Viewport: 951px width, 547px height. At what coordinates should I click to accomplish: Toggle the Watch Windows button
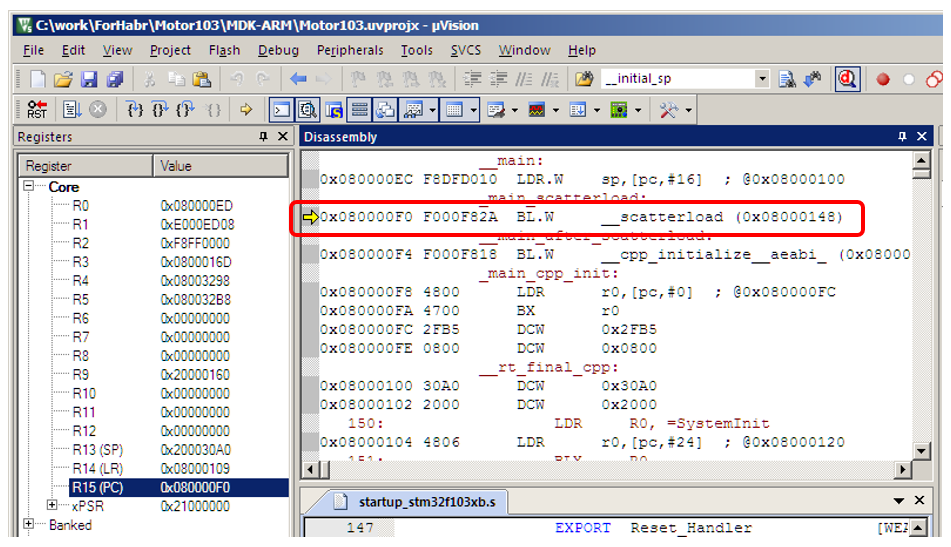414,110
